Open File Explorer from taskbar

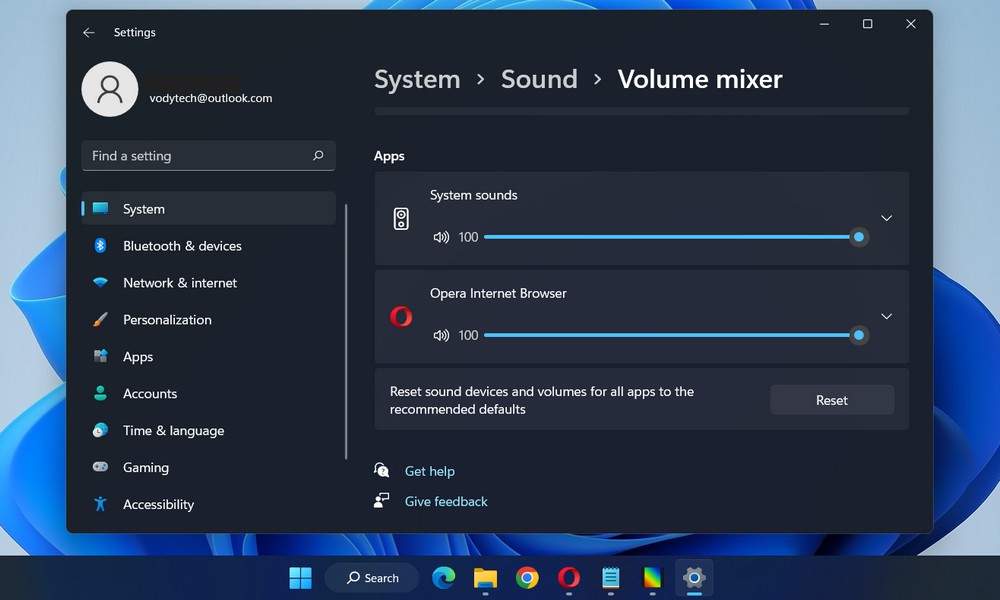(x=485, y=578)
